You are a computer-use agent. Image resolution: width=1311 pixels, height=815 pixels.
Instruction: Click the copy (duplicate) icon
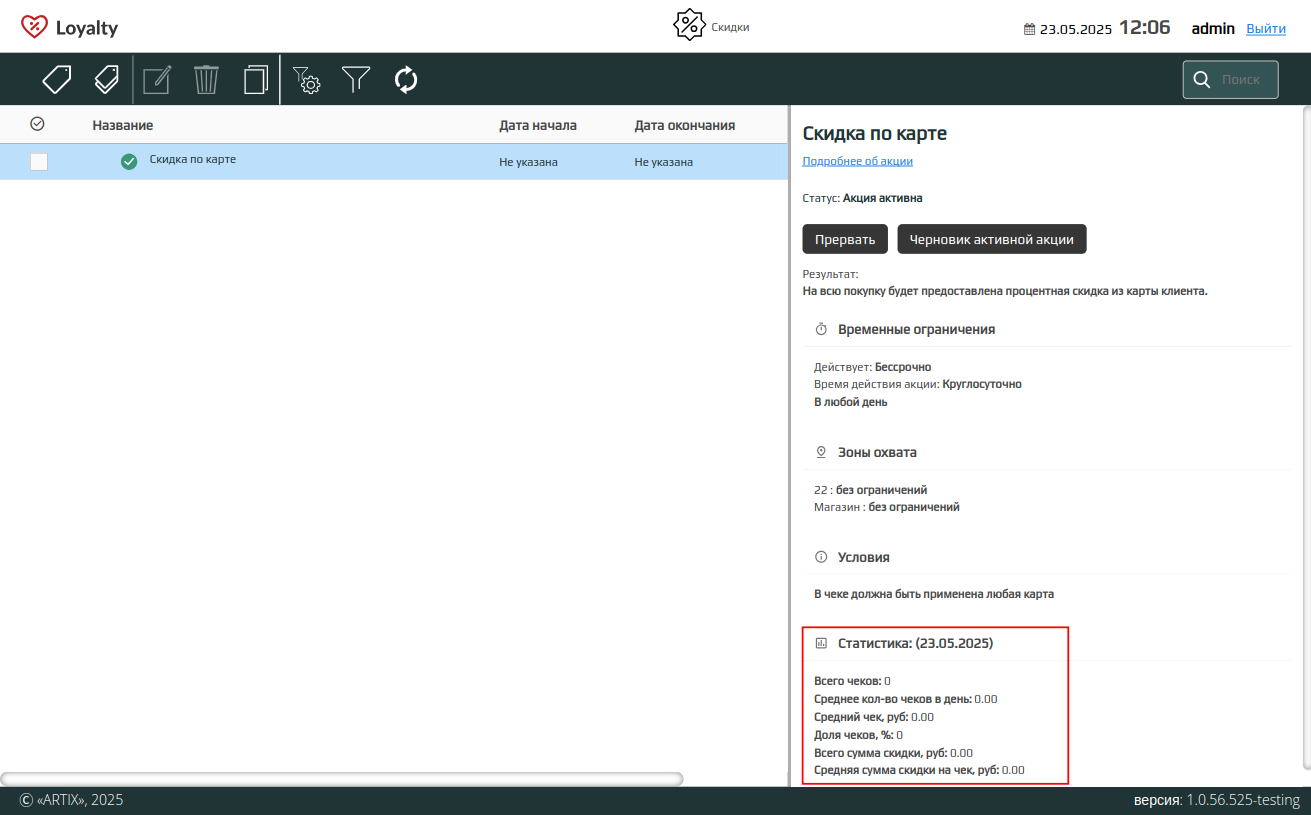pos(256,79)
